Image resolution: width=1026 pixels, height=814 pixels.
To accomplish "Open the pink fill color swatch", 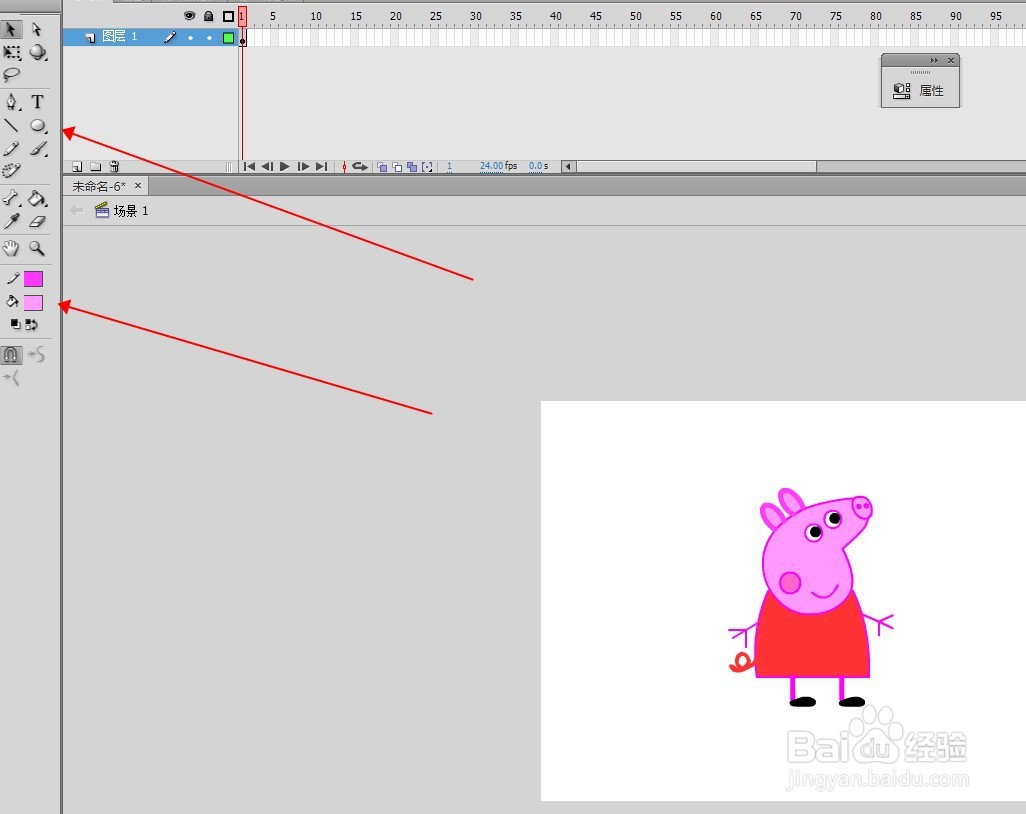I will pyautogui.click(x=33, y=302).
